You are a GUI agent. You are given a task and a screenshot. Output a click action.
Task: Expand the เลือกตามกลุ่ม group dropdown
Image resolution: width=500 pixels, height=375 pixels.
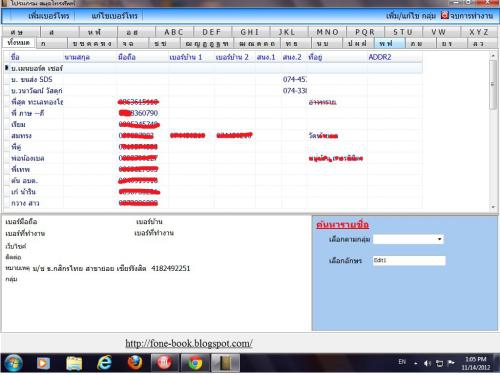[x=439, y=239]
